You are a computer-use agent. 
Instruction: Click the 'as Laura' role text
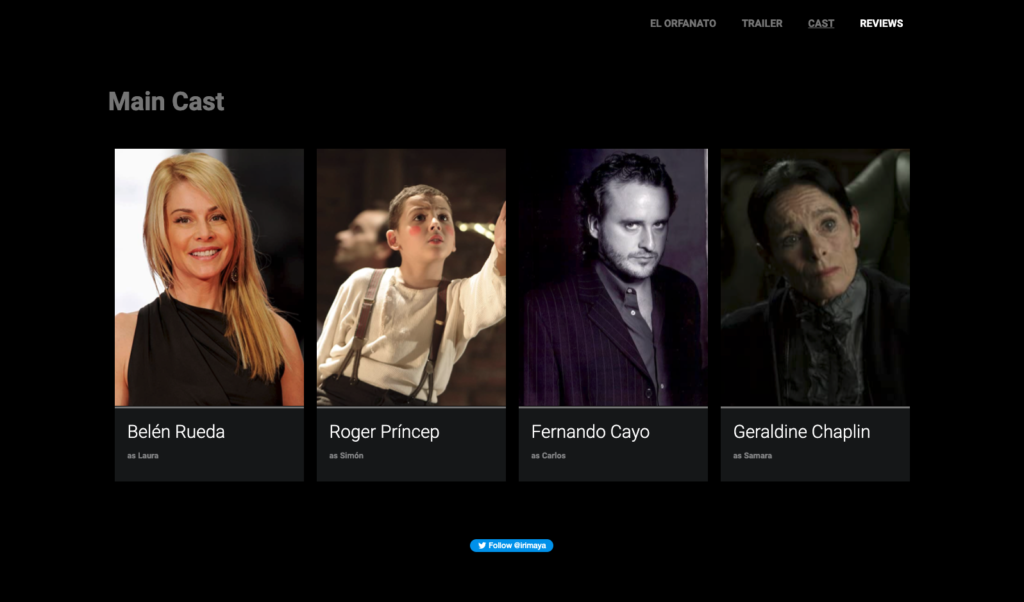pyautogui.click(x=143, y=456)
